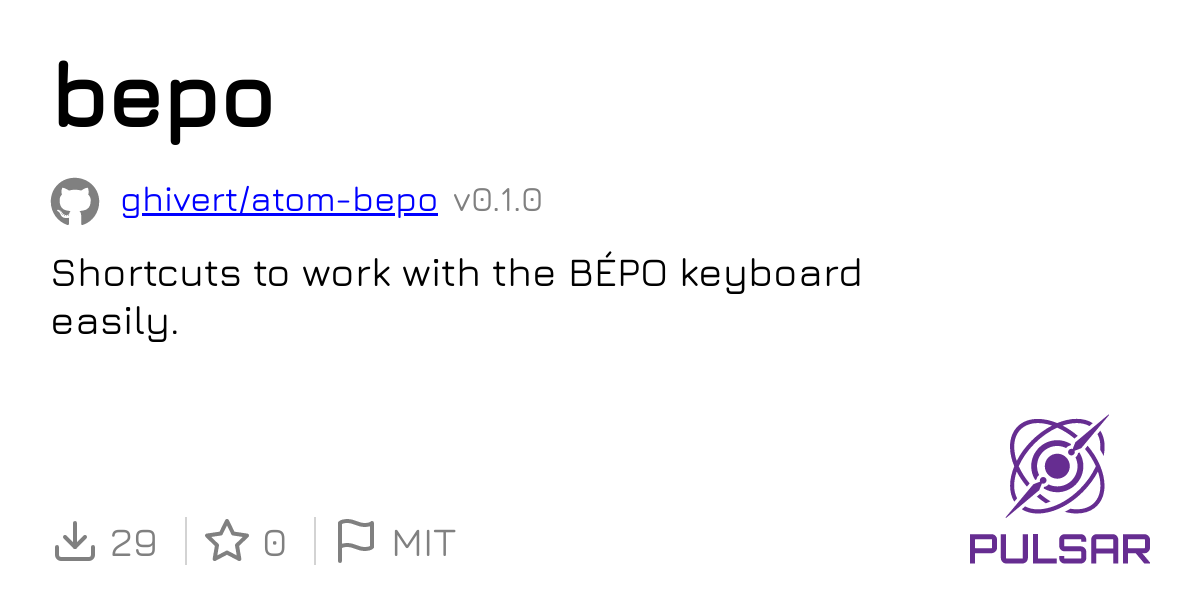Screen dimensions: 1200x600
Task: Click the divider between downloads and stars
Action: (x=186, y=542)
